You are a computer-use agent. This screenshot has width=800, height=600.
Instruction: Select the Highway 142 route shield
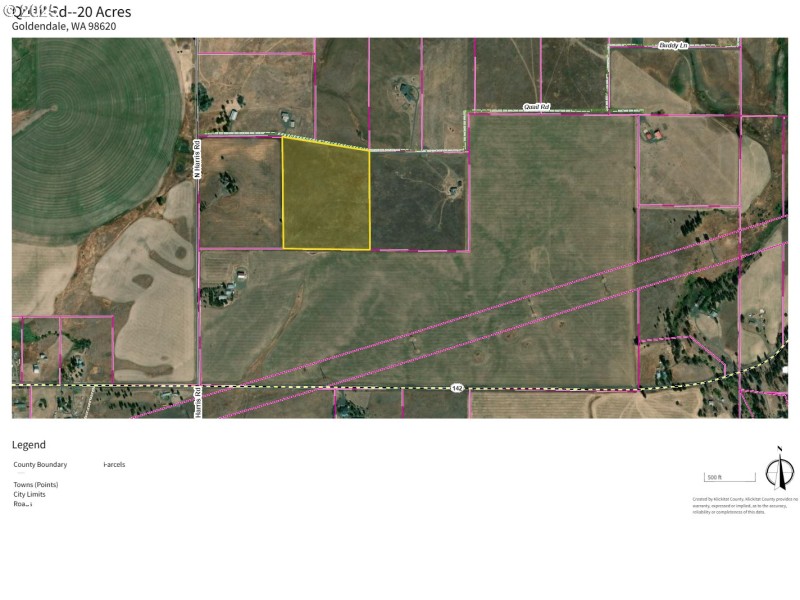click(455, 388)
